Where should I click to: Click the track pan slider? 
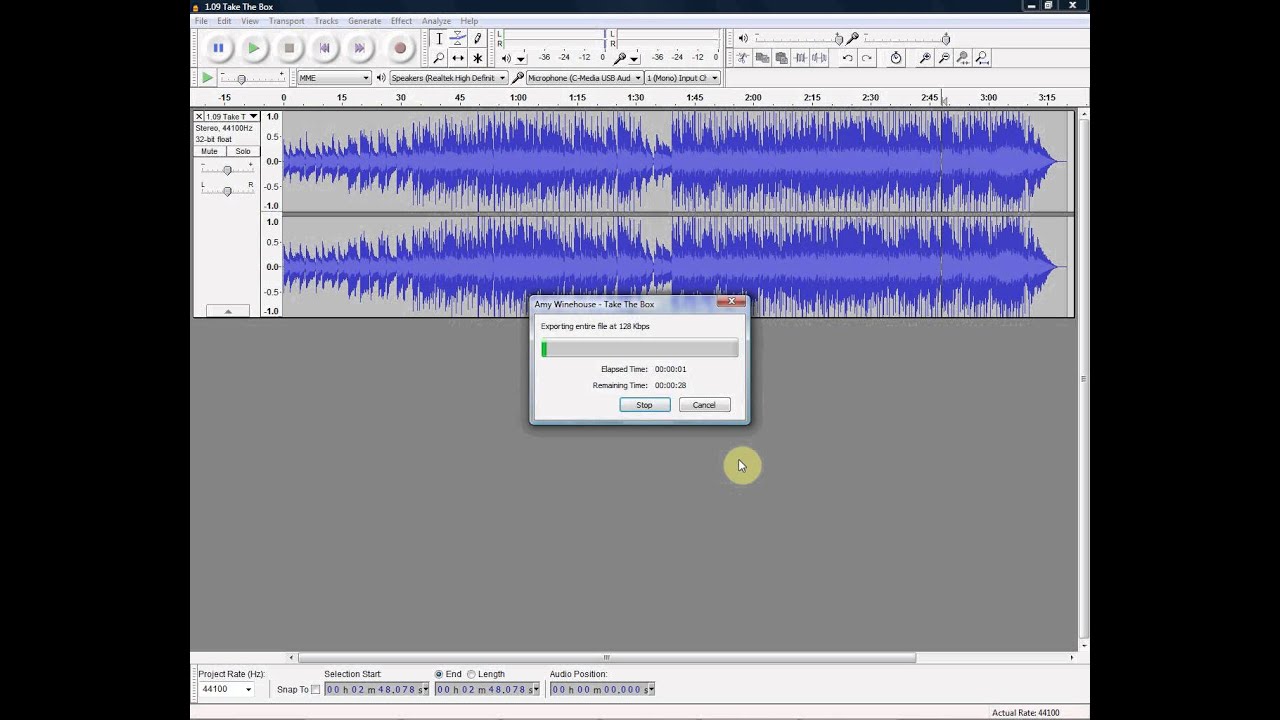pyautogui.click(x=227, y=190)
